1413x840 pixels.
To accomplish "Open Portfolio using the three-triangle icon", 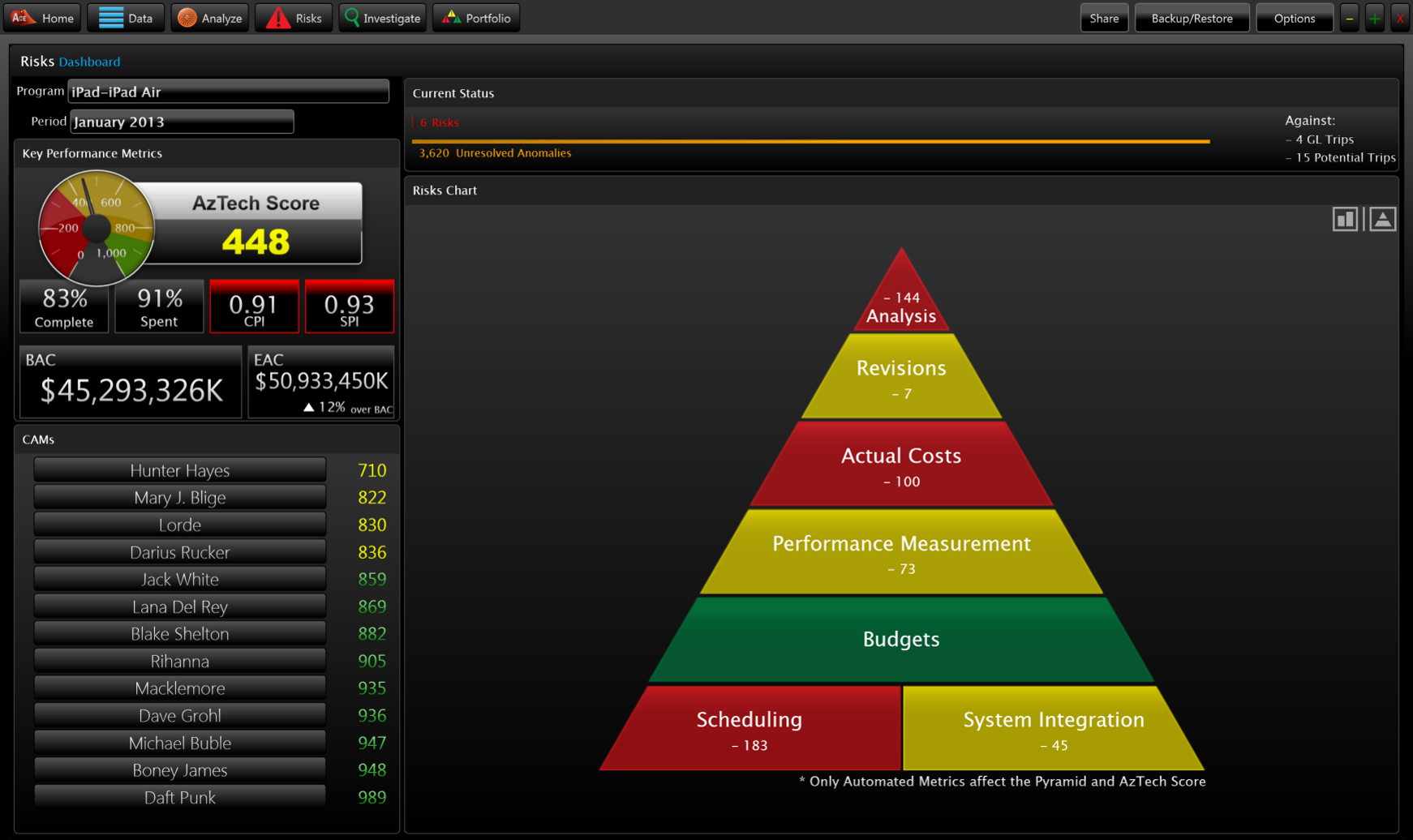I will [451, 17].
